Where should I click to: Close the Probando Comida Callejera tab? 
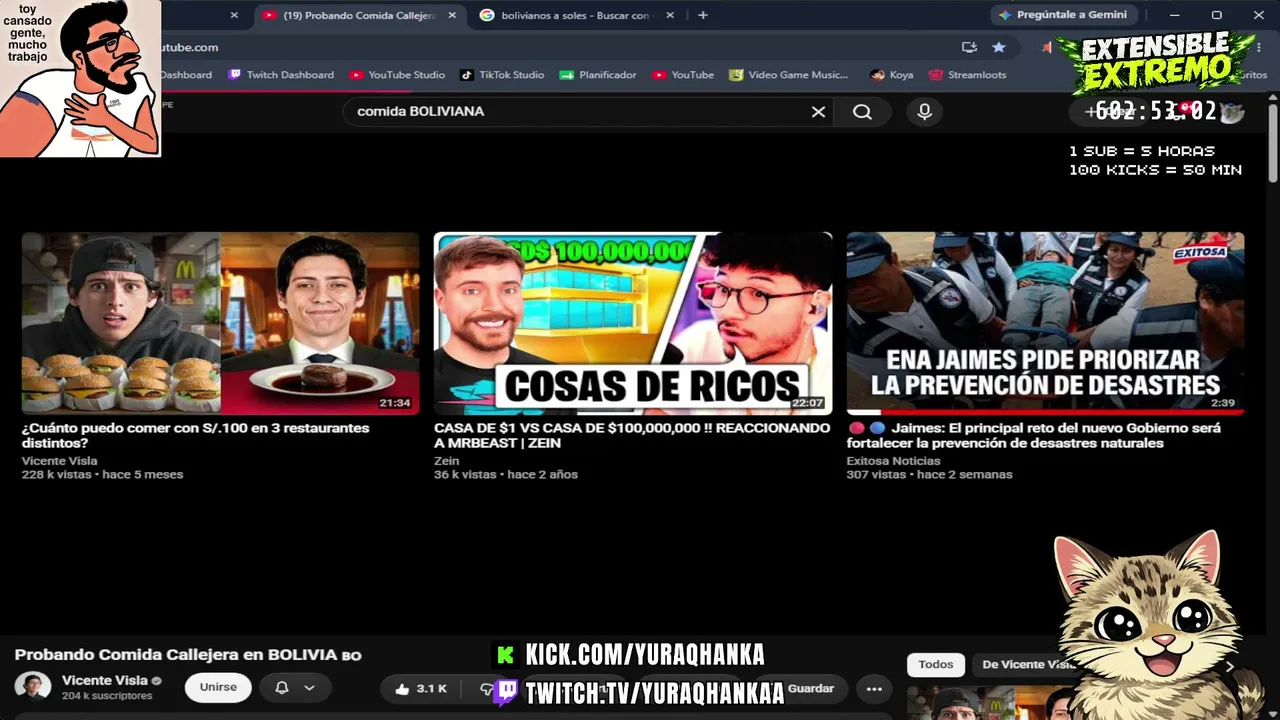[452, 15]
